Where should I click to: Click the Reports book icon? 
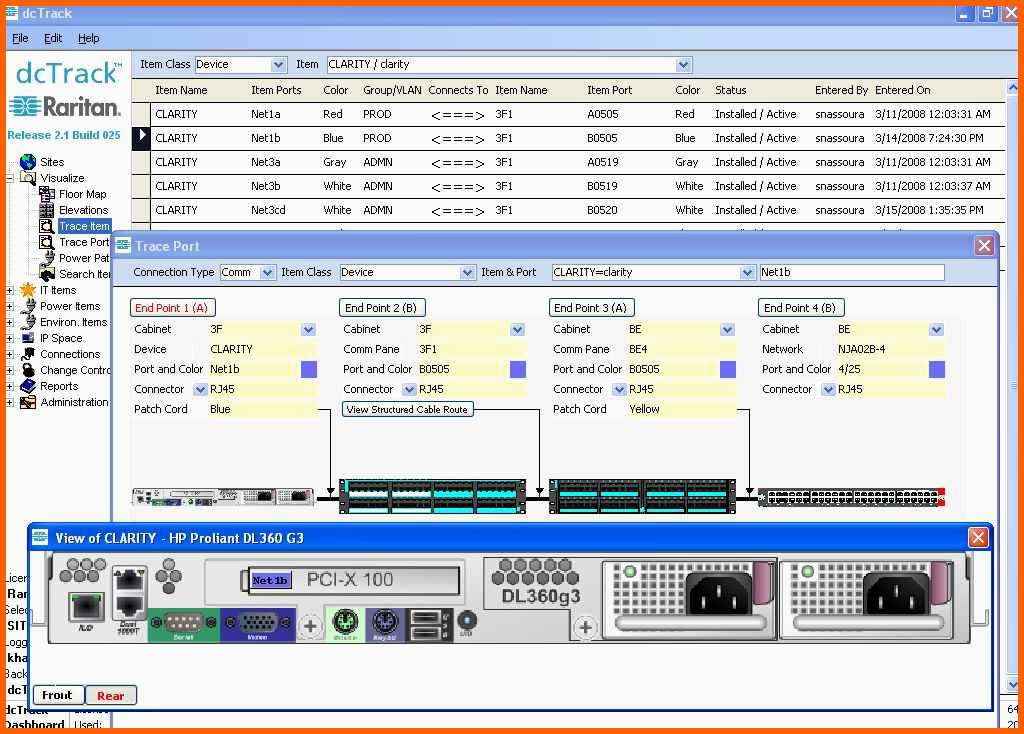(27, 386)
